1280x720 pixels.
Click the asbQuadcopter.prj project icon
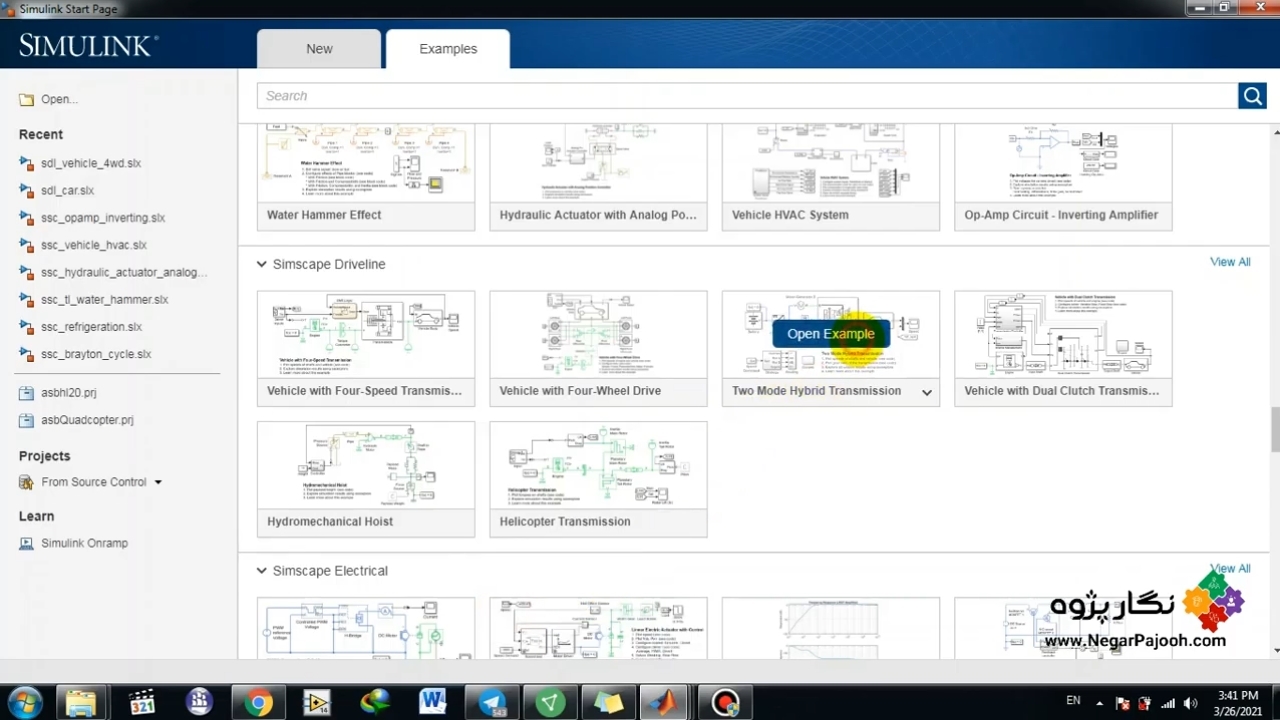click(26, 420)
